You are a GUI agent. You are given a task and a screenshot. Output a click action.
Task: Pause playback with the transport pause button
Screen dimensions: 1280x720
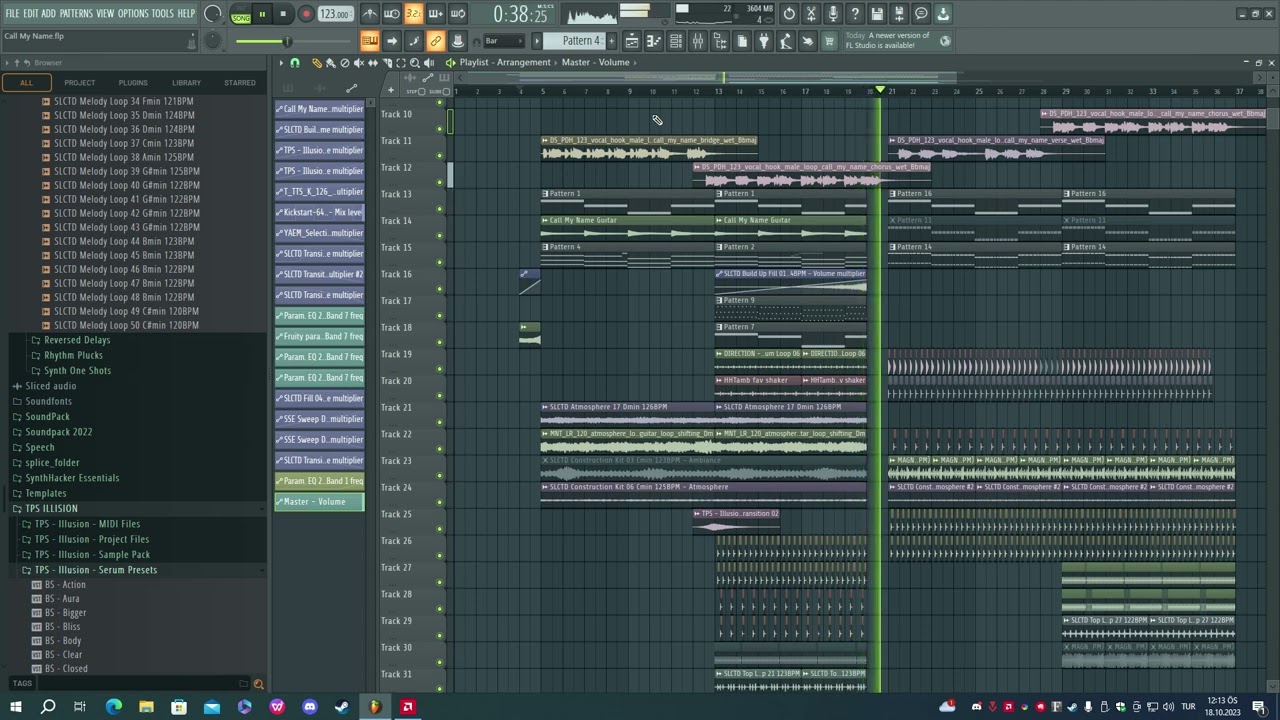tap(262, 14)
